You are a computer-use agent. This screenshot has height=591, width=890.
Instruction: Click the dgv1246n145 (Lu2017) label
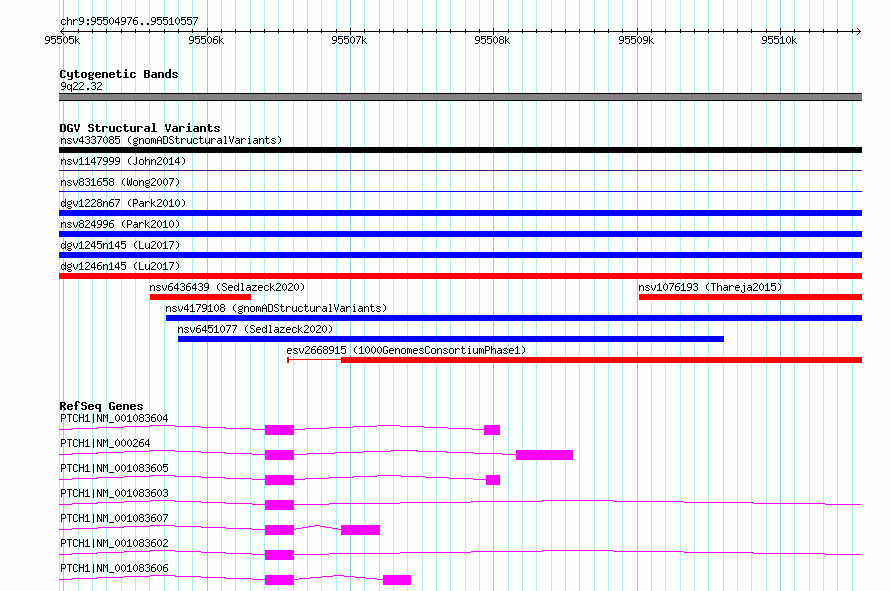(120, 266)
